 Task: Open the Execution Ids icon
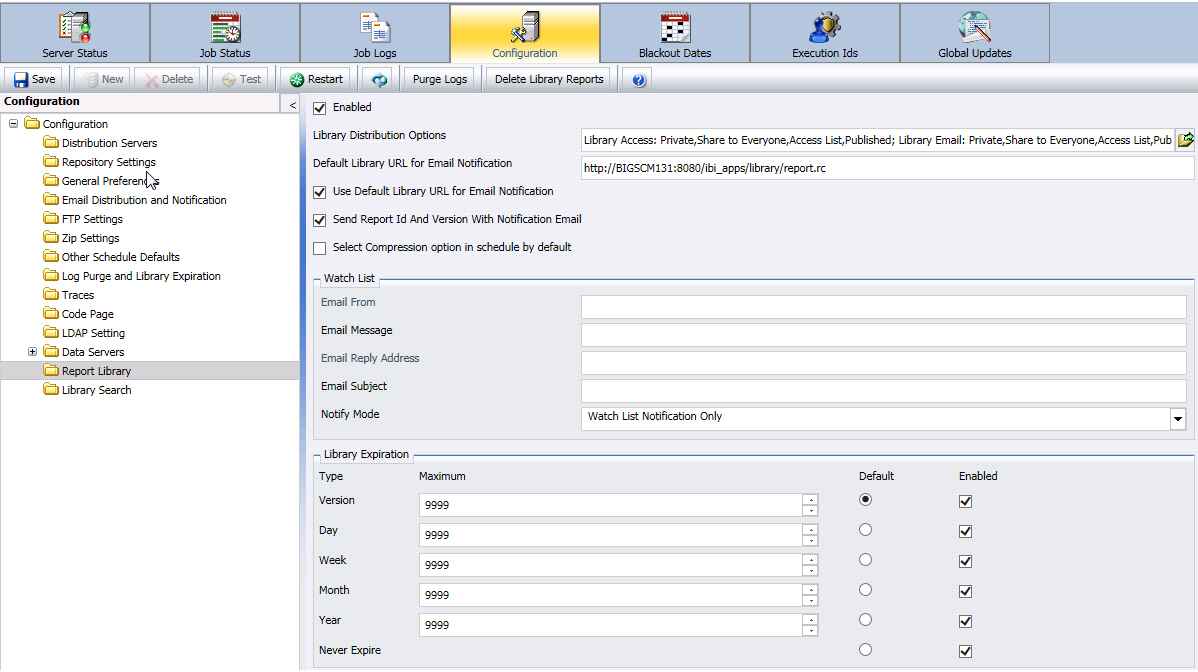824,27
